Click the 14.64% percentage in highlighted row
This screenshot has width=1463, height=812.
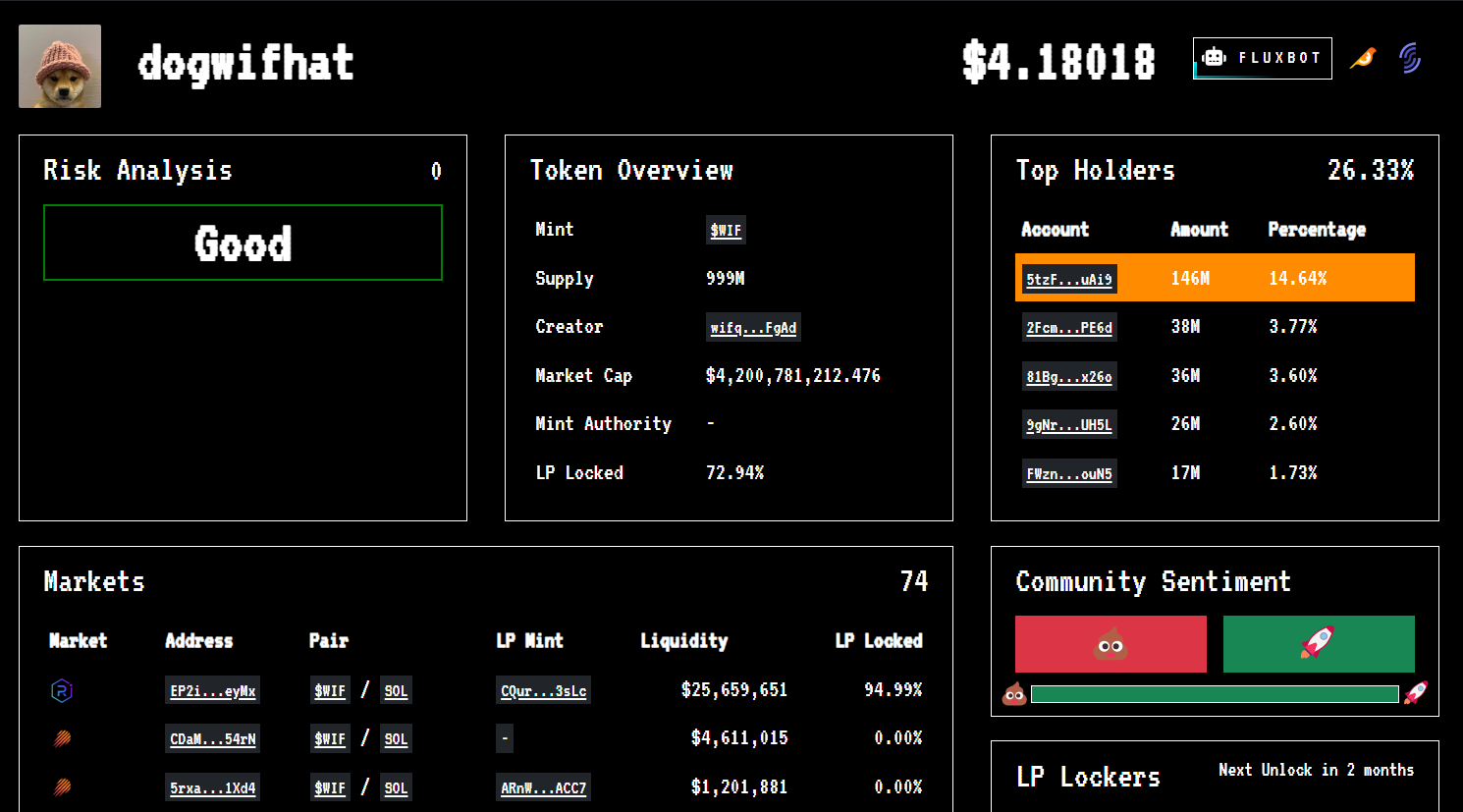coord(1297,278)
